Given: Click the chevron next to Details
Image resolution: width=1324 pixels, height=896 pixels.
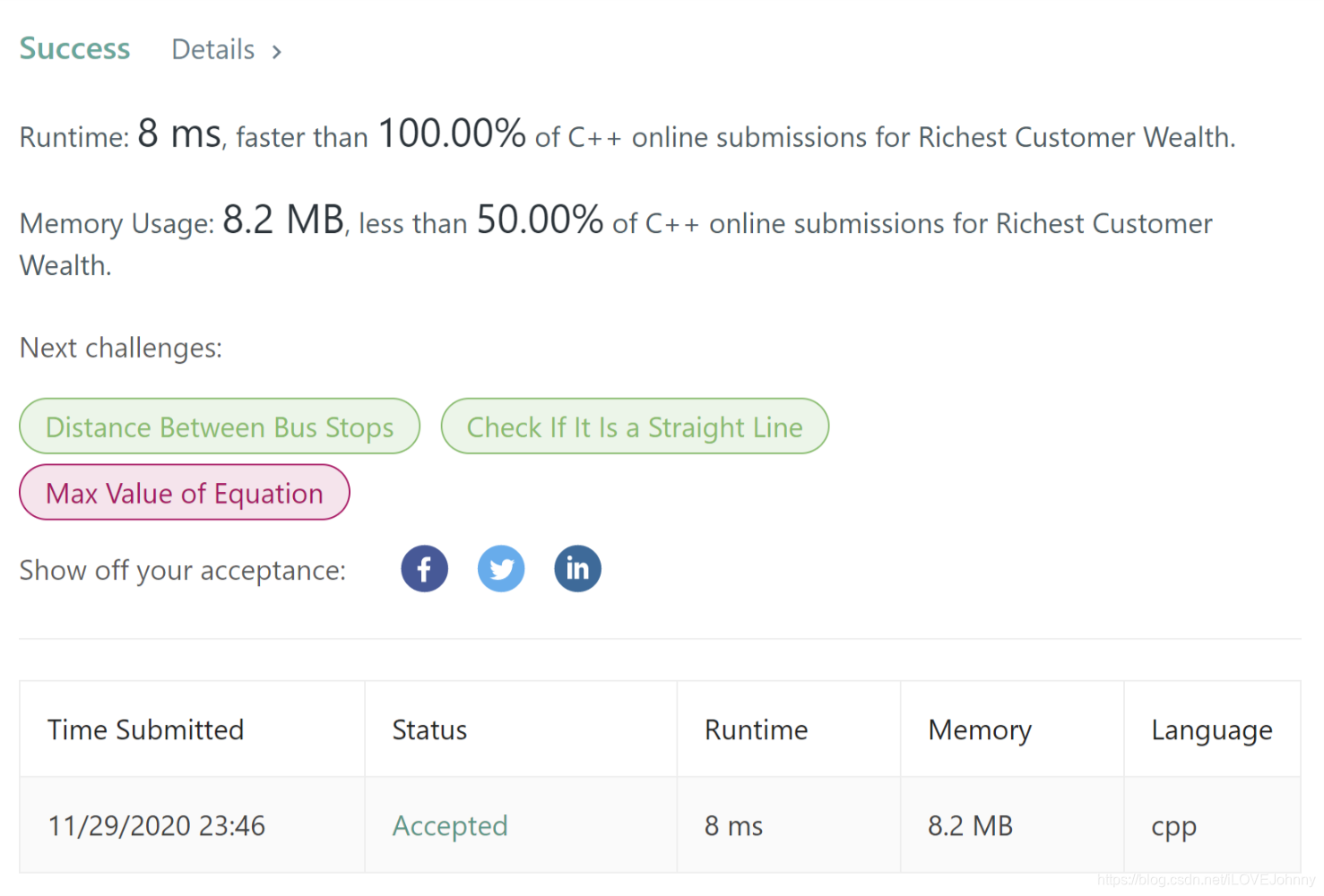Looking at the screenshot, I should (276, 51).
